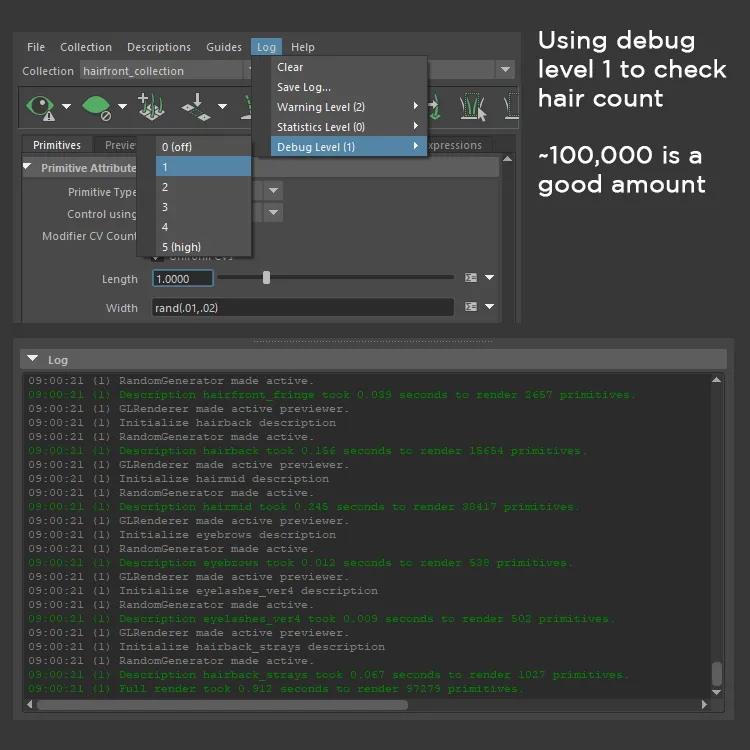Open the Length expression editor icon
The image size is (750, 750).
[471, 278]
